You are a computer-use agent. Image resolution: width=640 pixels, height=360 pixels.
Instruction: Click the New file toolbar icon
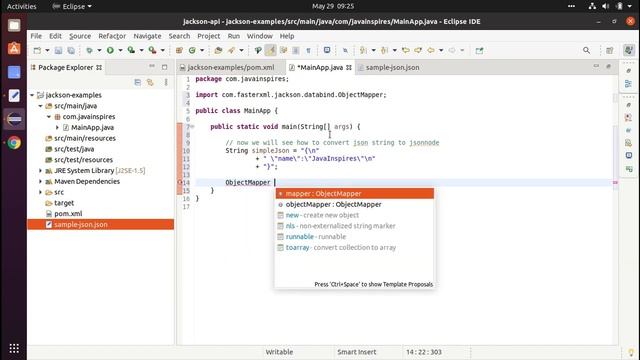tap(37, 51)
